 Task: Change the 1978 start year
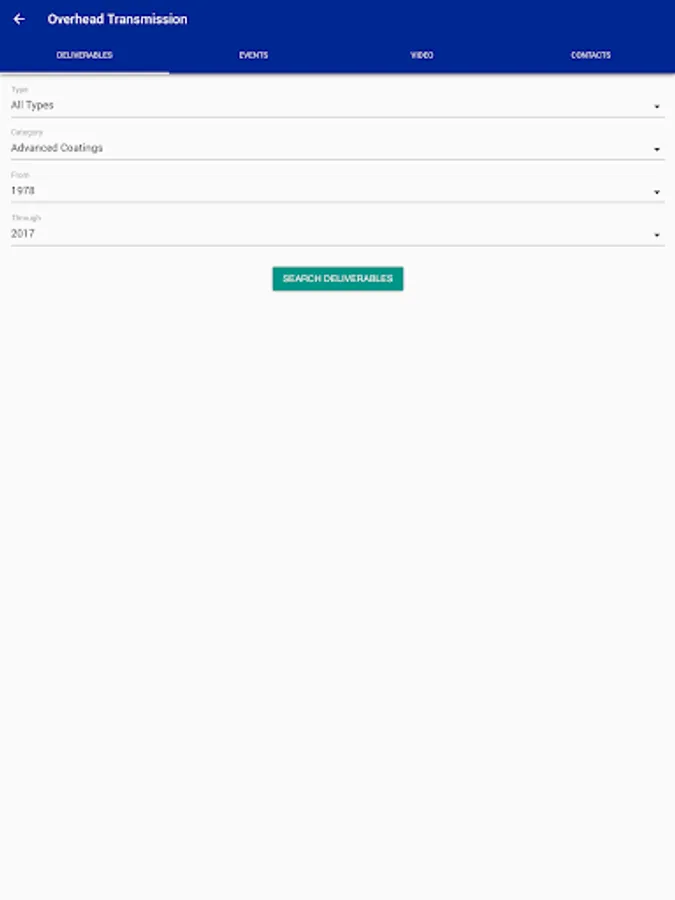point(338,191)
